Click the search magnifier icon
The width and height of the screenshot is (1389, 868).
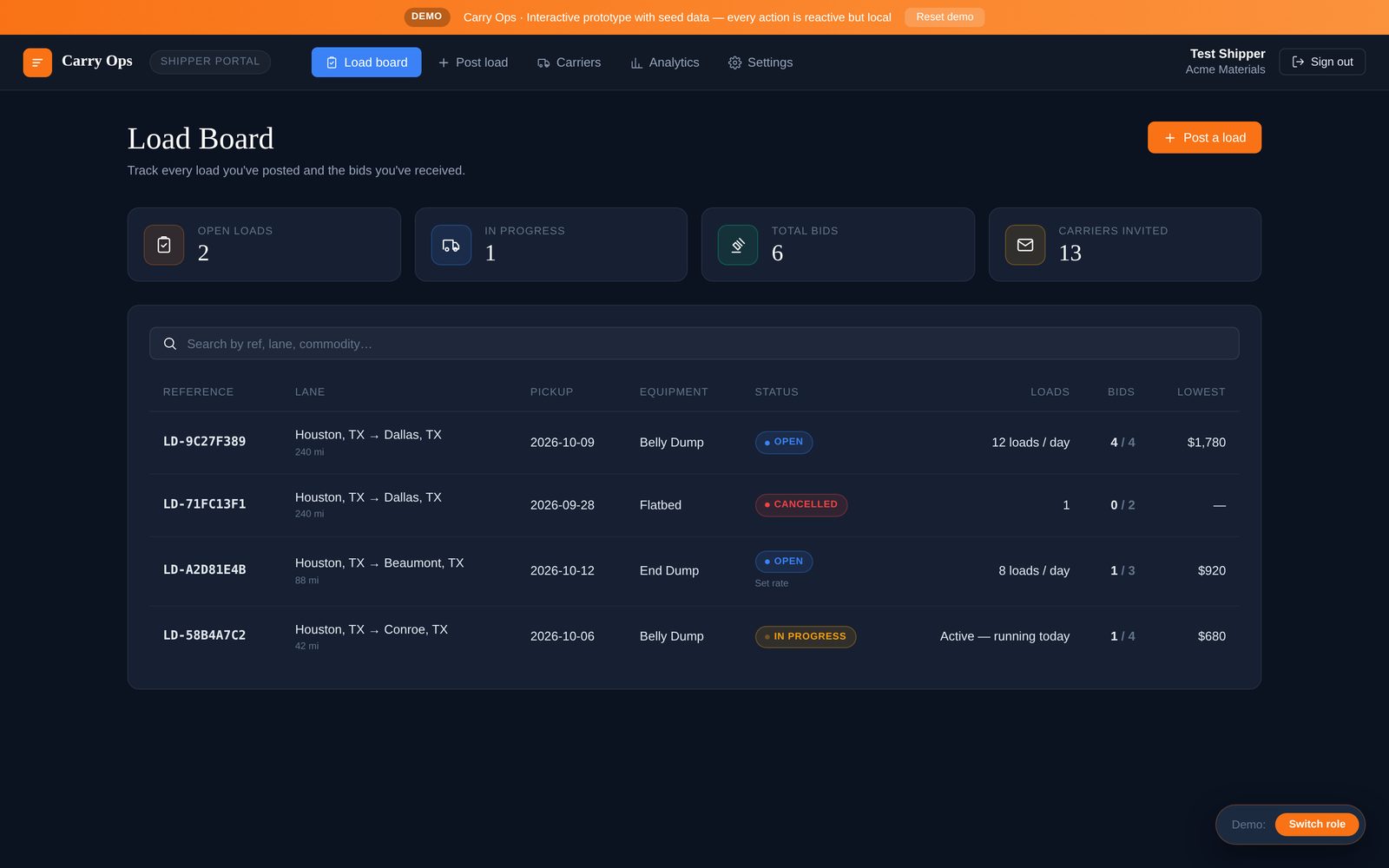click(170, 344)
